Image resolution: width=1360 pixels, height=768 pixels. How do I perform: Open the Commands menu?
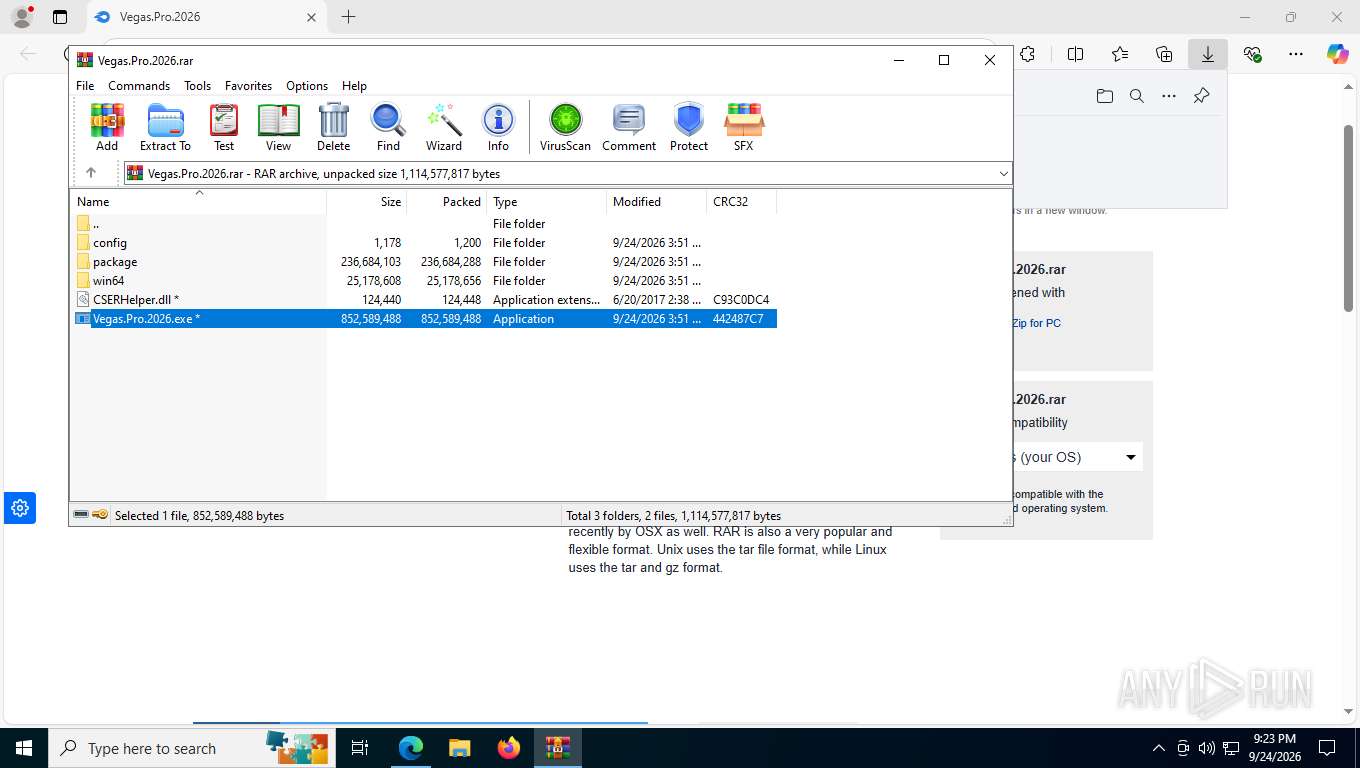[139, 86]
